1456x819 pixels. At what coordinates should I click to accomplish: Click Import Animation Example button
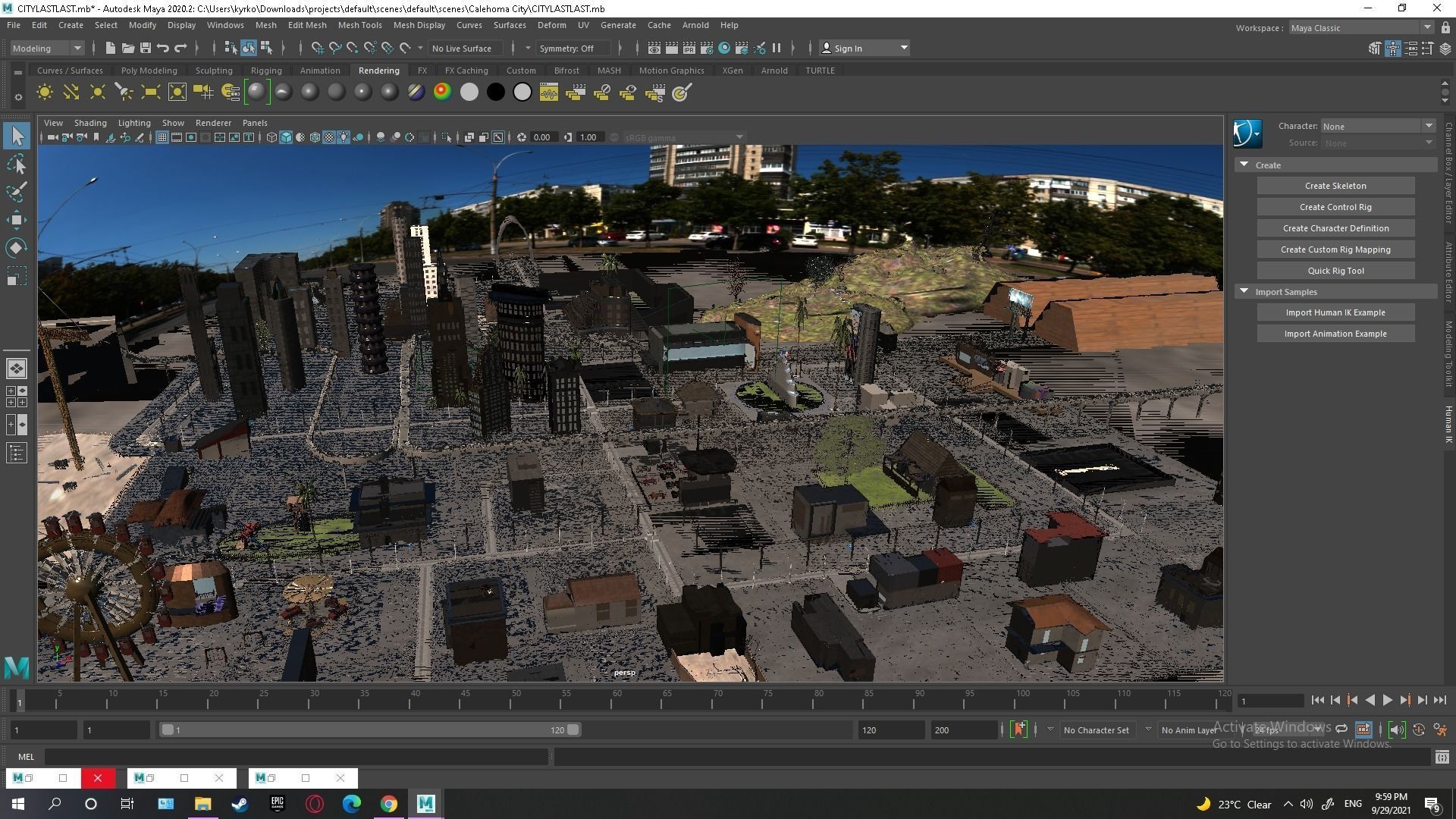(1335, 334)
